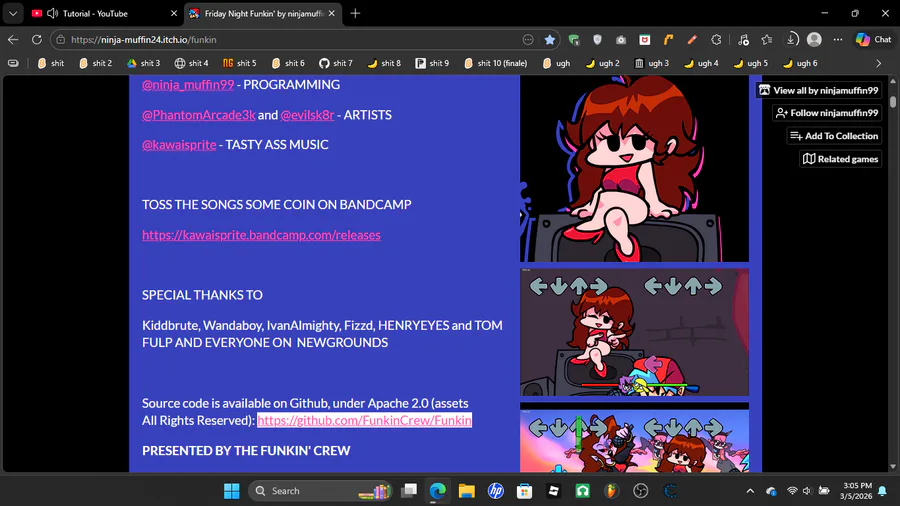Image resolution: width=900 pixels, height=506 pixels.
Task: Open the orange arrow extension icon
Action: click(668, 40)
